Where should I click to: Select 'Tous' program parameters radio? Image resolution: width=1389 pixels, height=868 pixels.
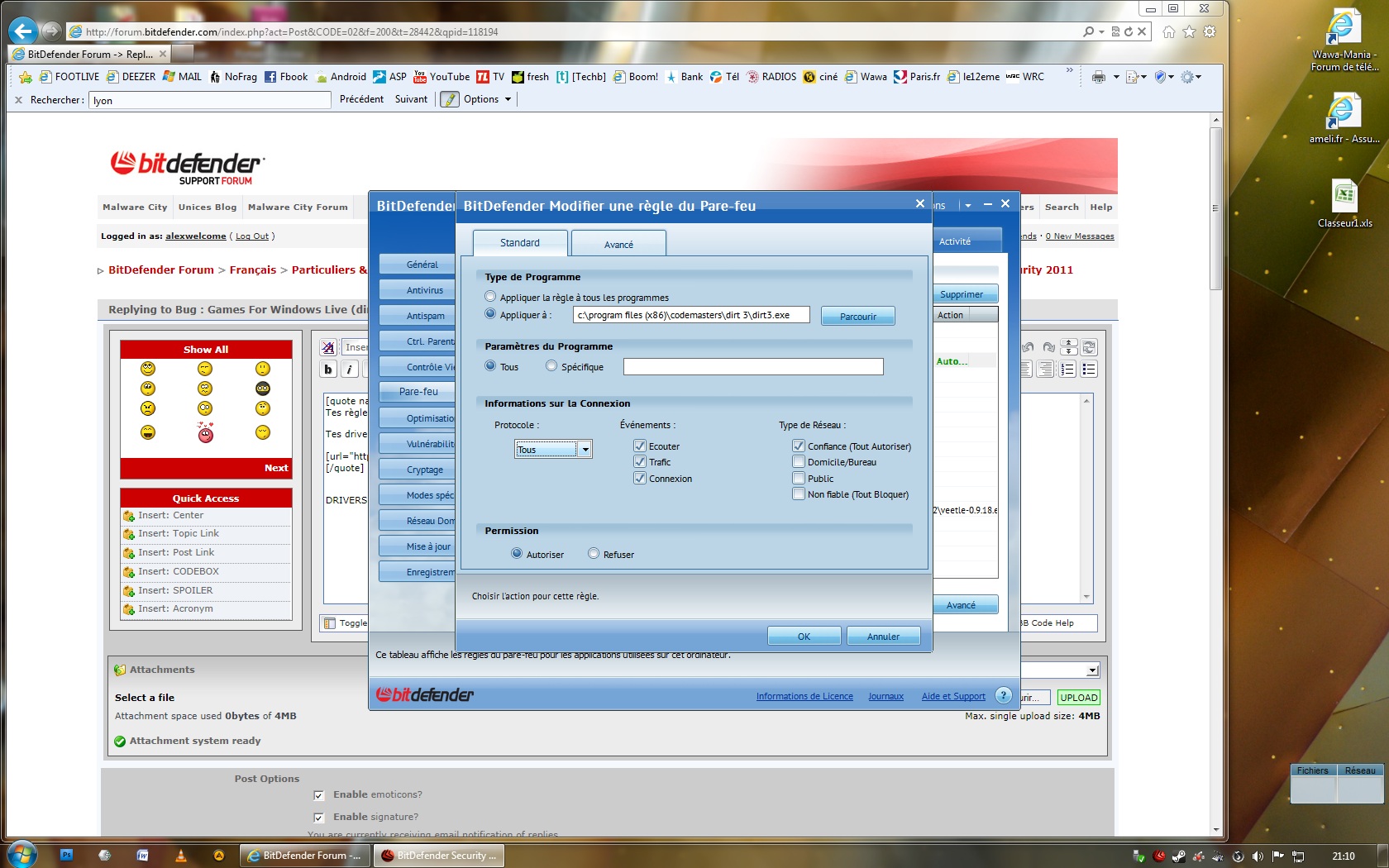click(x=490, y=366)
